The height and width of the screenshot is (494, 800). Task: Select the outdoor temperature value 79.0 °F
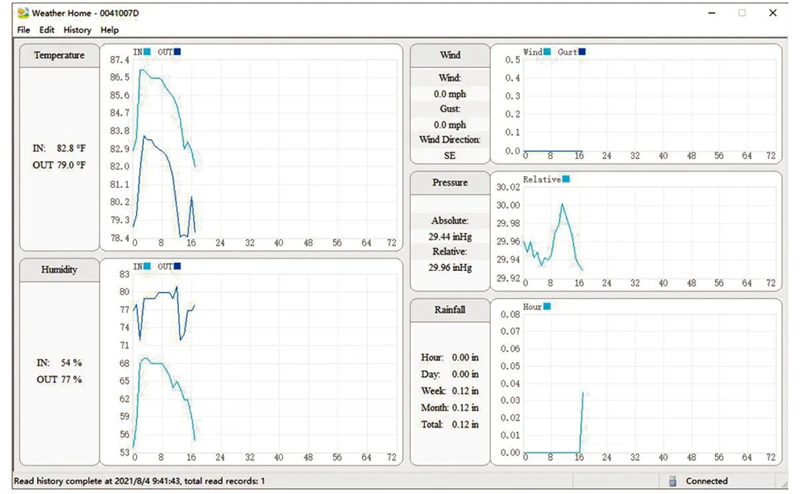[x=71, y=165]
